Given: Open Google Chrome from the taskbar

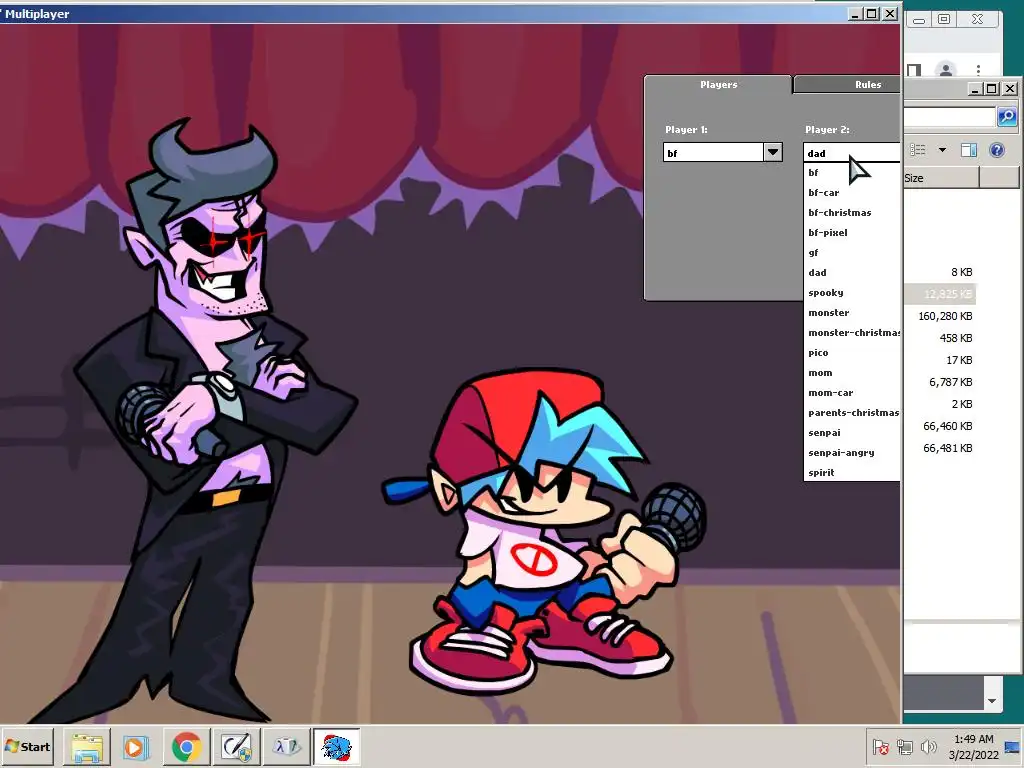Looking at the screenshot, I should (186, 746).
